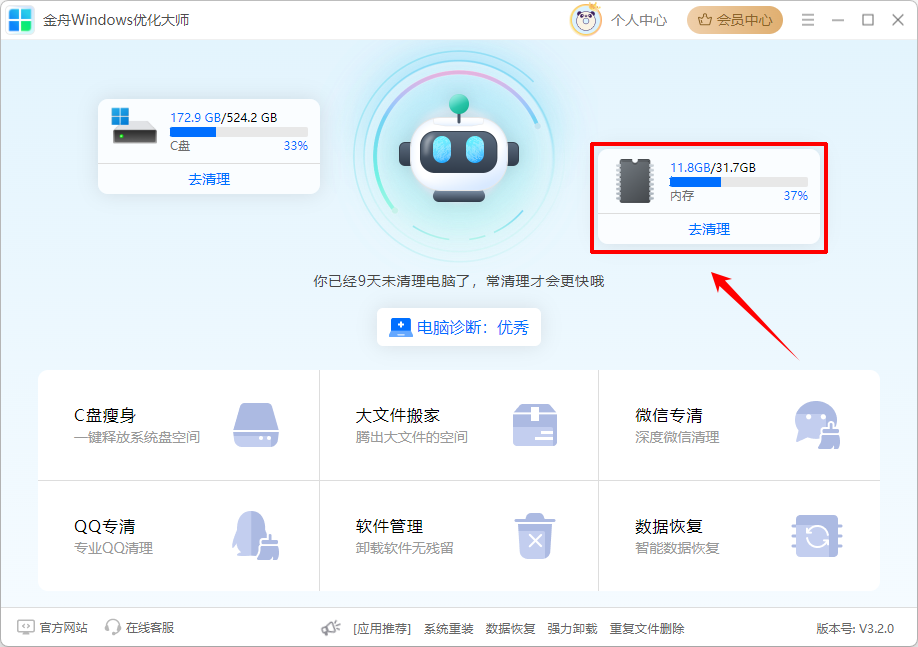This screenshot has width=918, height=647.
Task: Click 11.8GB/31.7GB memory usage text
Action: pyautogui.click(x=713, y=167)
